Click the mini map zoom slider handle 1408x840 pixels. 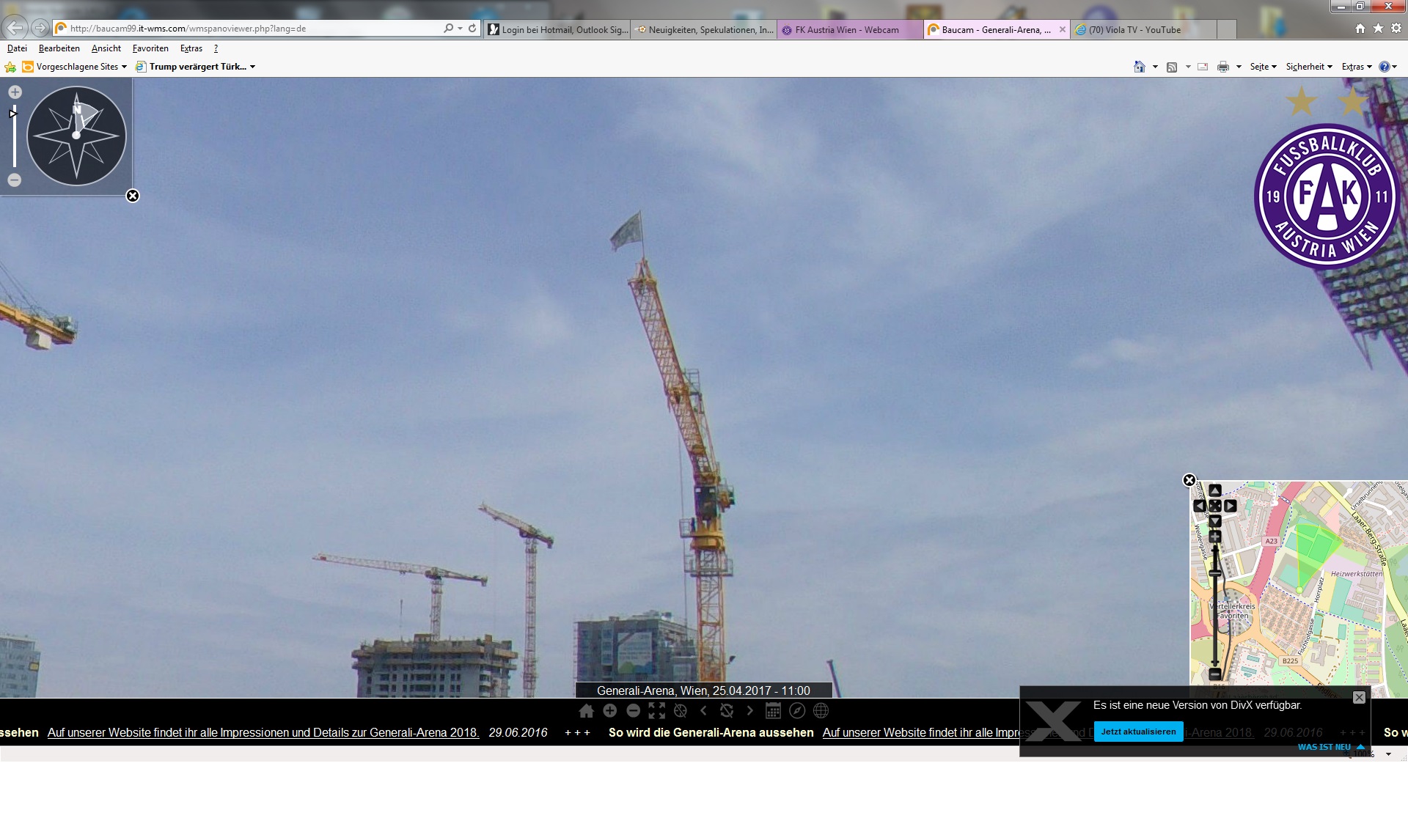[x=1215, y=573]
